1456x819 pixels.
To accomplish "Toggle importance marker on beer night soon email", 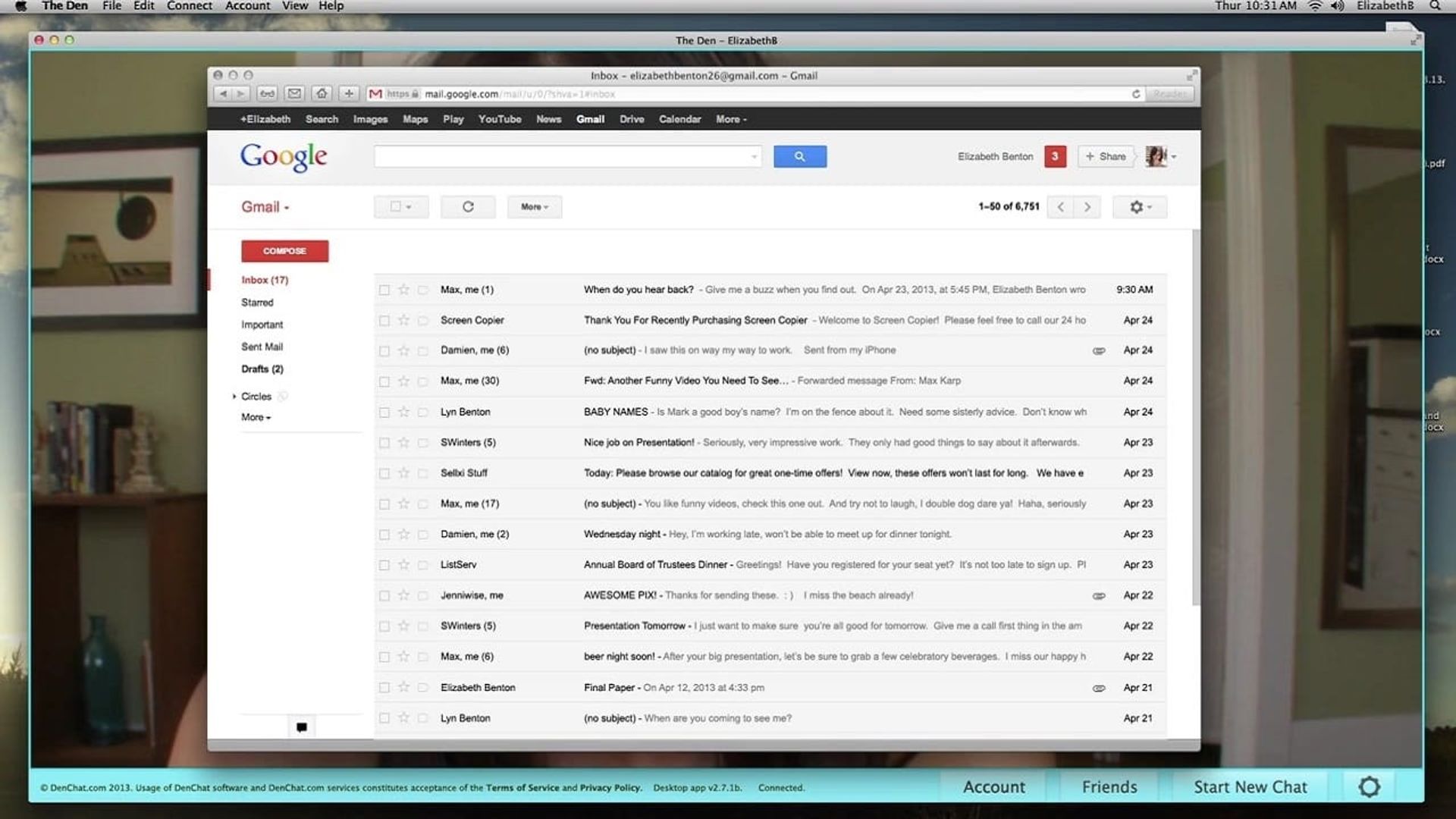I will [x=423, y=657].
